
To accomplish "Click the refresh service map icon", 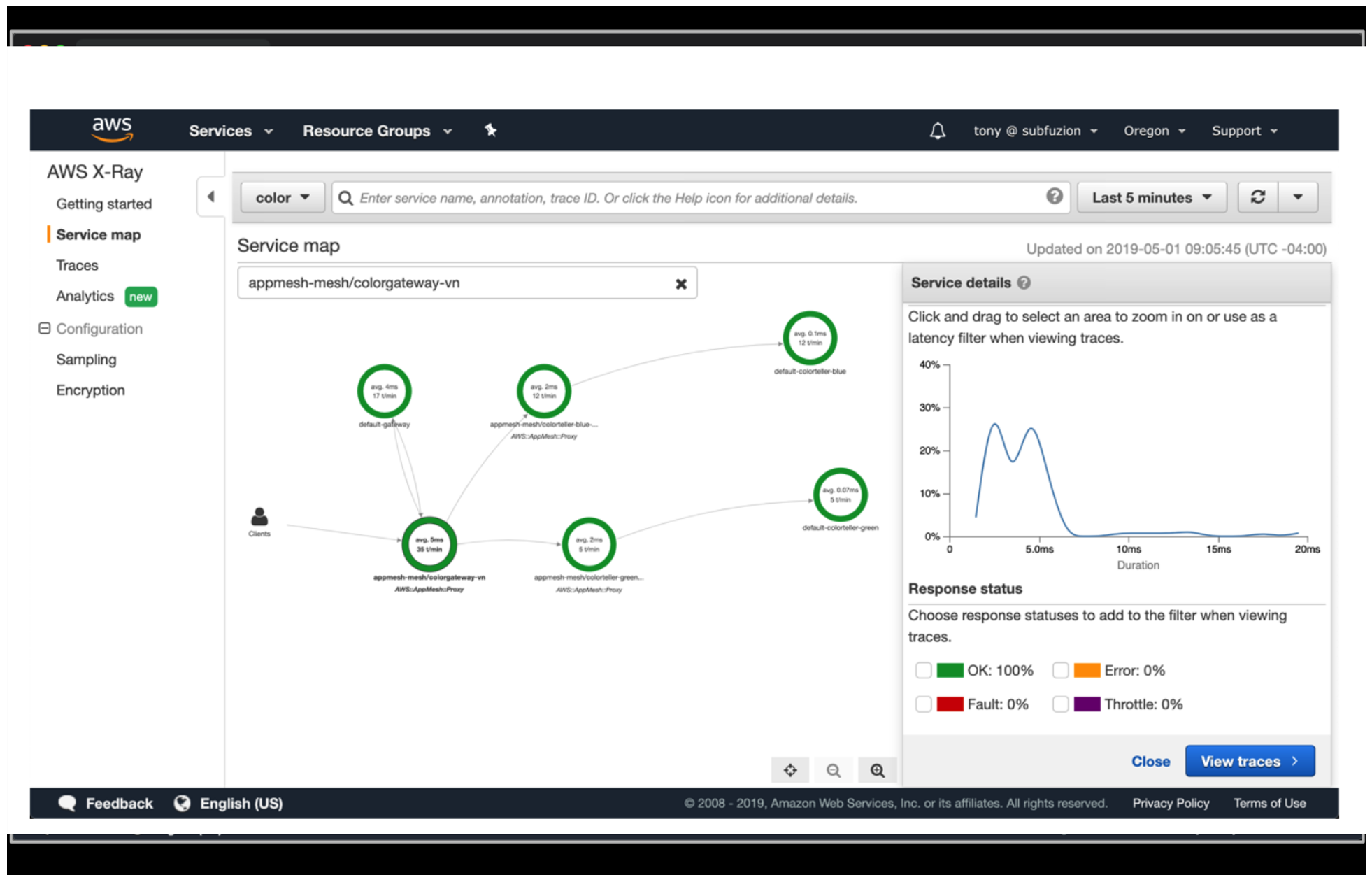I will click(1257, 197).
